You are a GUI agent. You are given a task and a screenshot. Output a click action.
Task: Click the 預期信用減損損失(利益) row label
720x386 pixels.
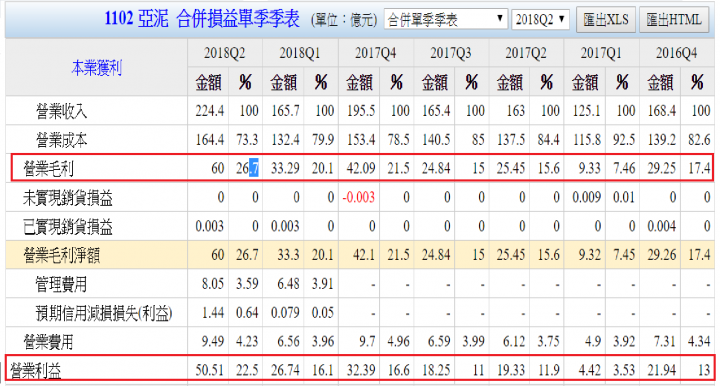click(104, 313)
